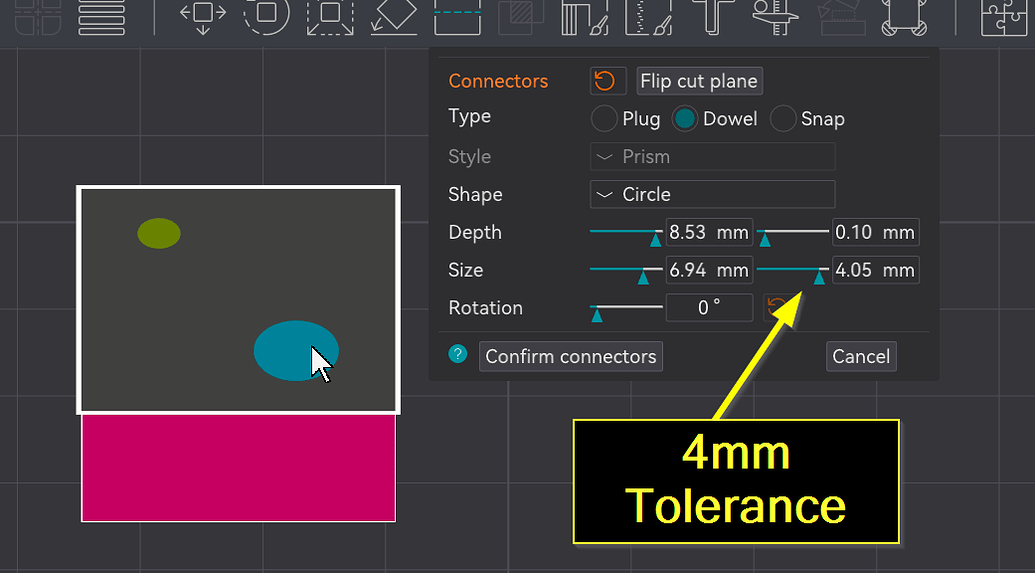
Task: Click the Size field showing 6.94 mm
Action: [709, 270]
